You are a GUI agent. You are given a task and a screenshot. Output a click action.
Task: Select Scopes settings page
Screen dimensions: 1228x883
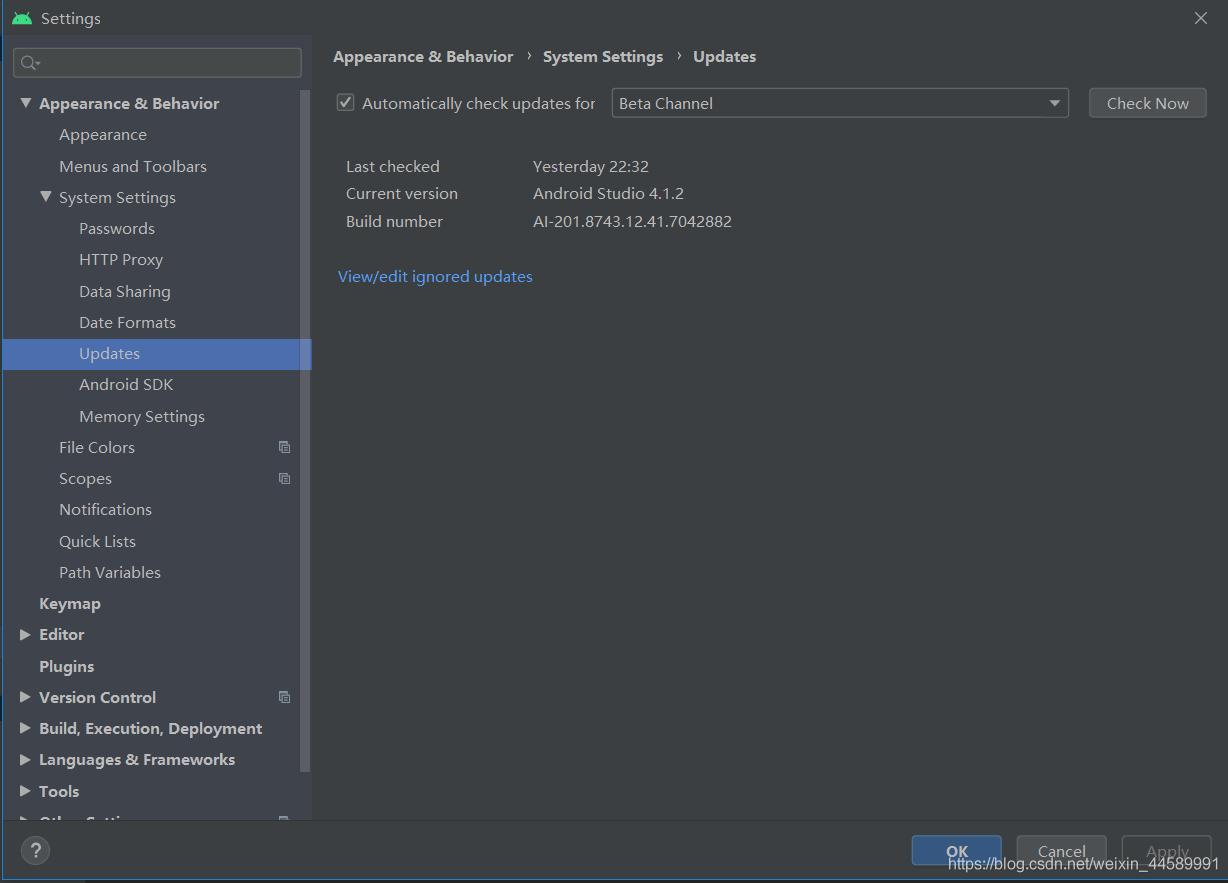pos(85,478)
